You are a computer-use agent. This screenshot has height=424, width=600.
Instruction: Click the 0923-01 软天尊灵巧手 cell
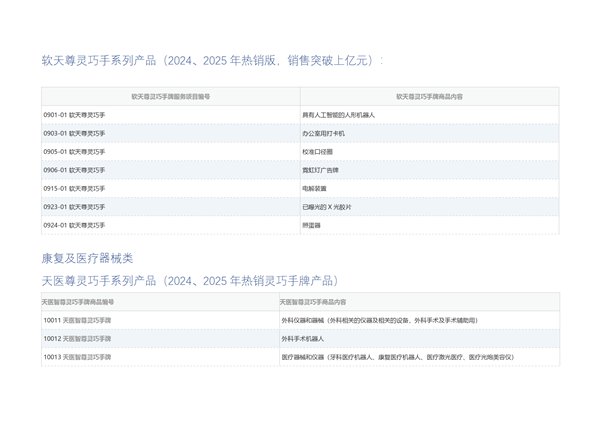(x=75, y=206)
